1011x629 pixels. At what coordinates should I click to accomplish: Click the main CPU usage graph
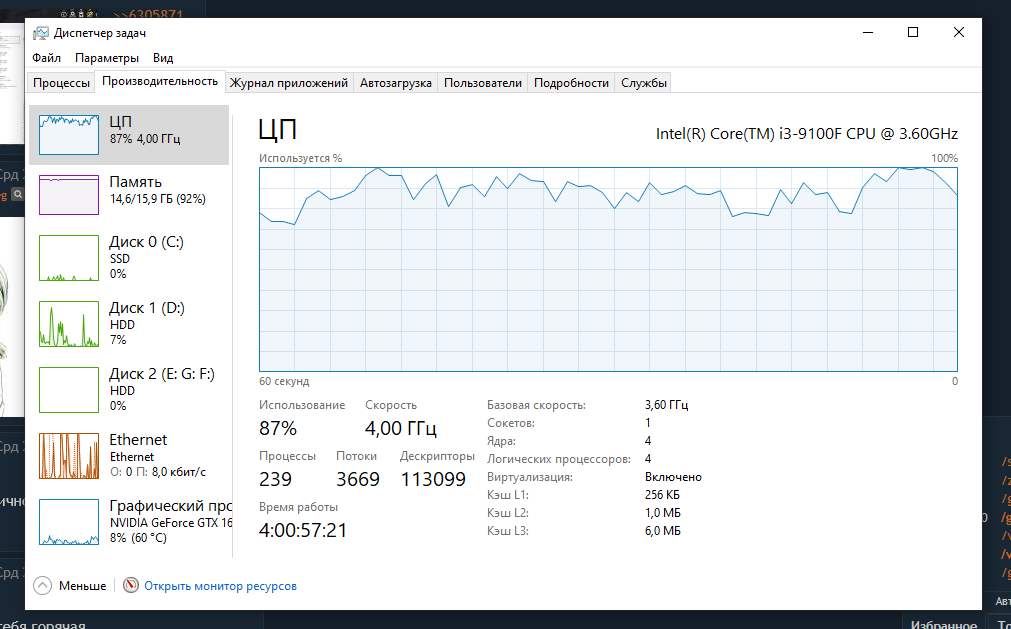tap(608, 269)
